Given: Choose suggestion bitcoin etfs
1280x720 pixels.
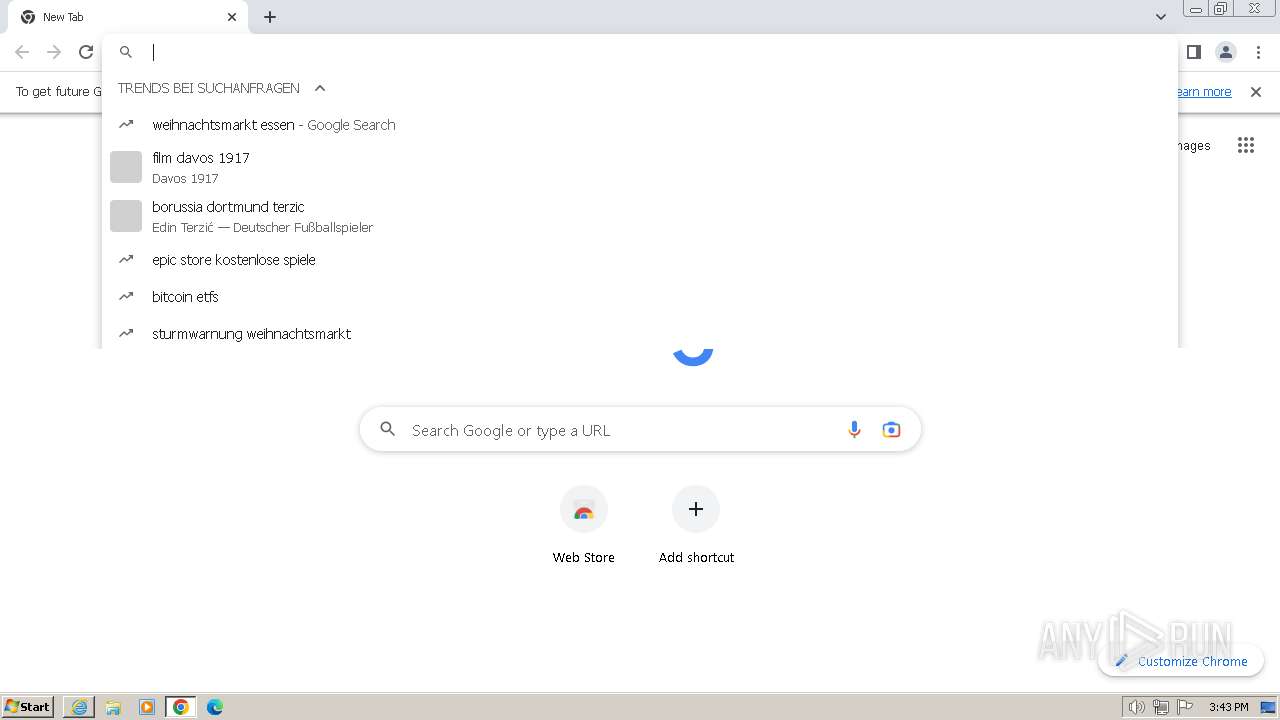Looking at the screenshot, I should pyautogui.click(x=640, y=297).
